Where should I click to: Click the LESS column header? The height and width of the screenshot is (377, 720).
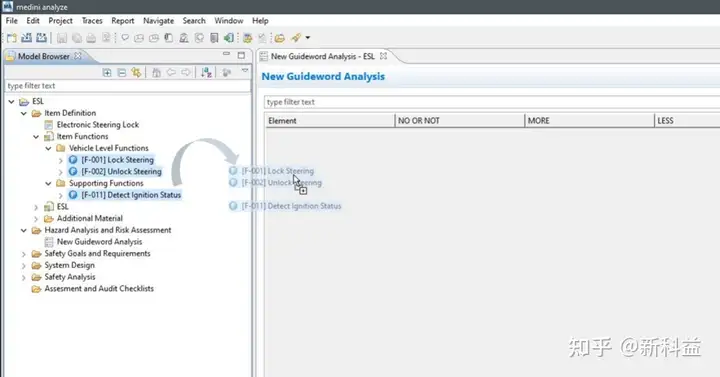[687, 121]
